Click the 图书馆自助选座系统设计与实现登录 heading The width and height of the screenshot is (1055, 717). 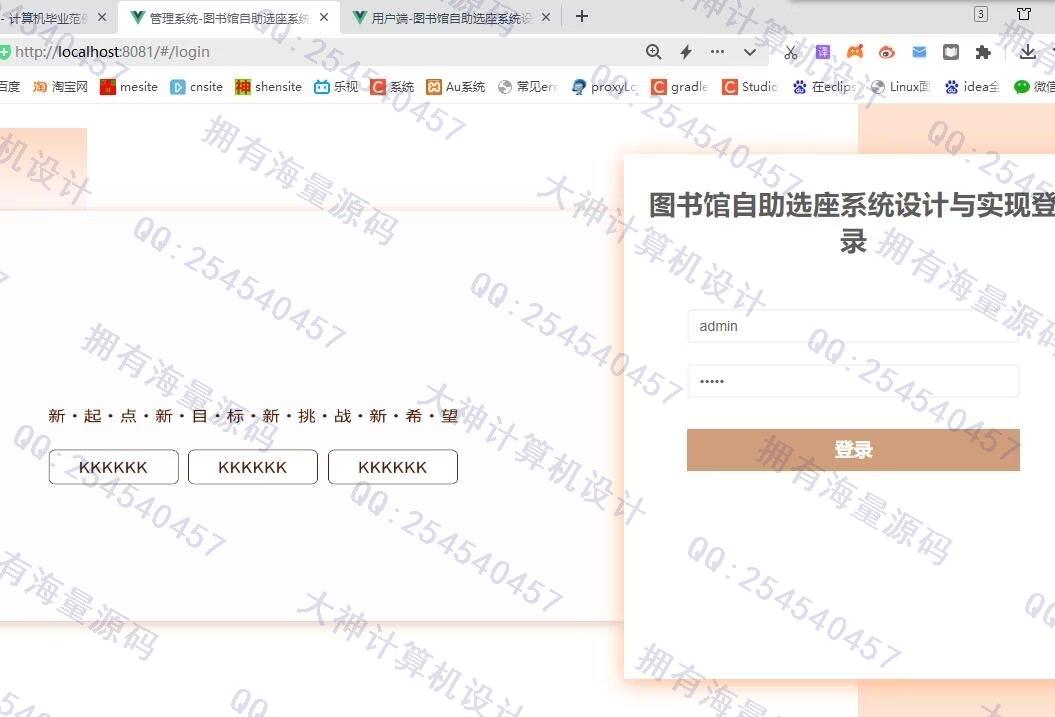coord(852,223)
